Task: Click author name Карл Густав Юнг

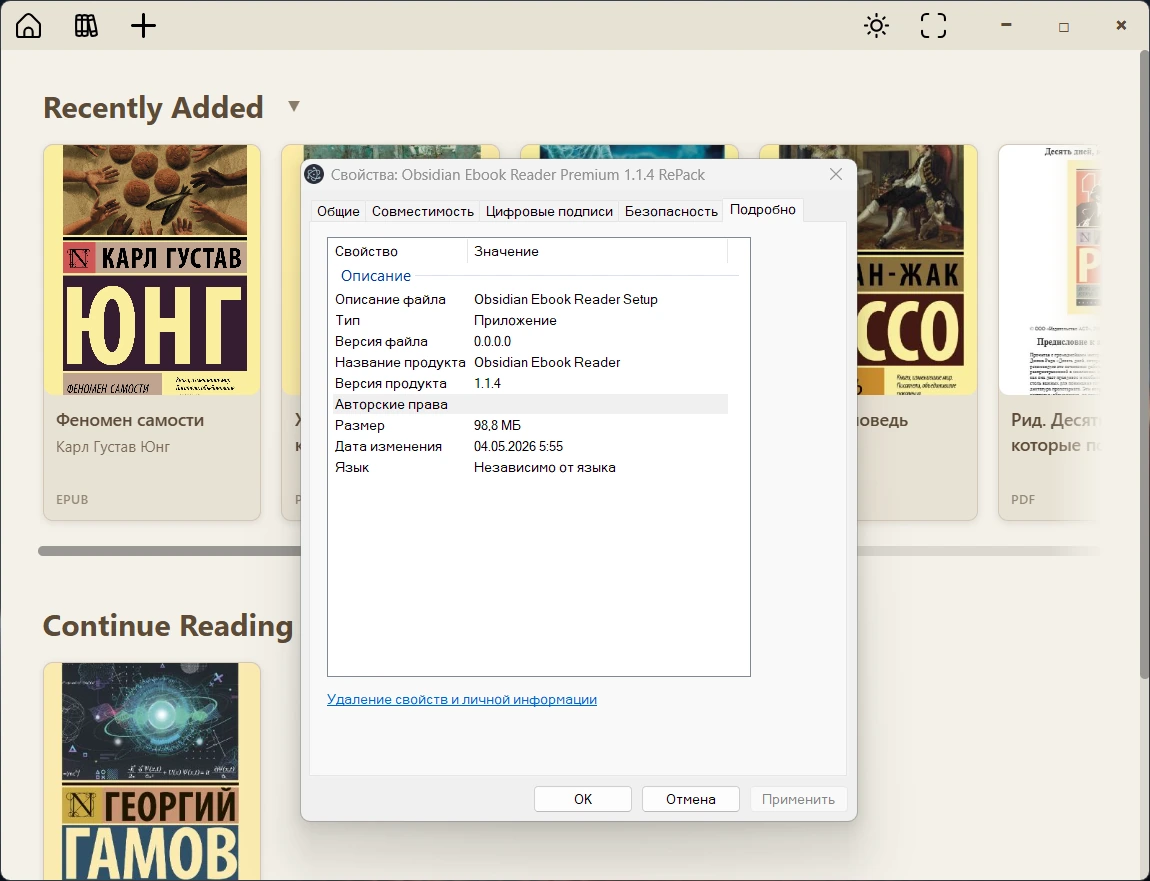Action: pos(113,447)
